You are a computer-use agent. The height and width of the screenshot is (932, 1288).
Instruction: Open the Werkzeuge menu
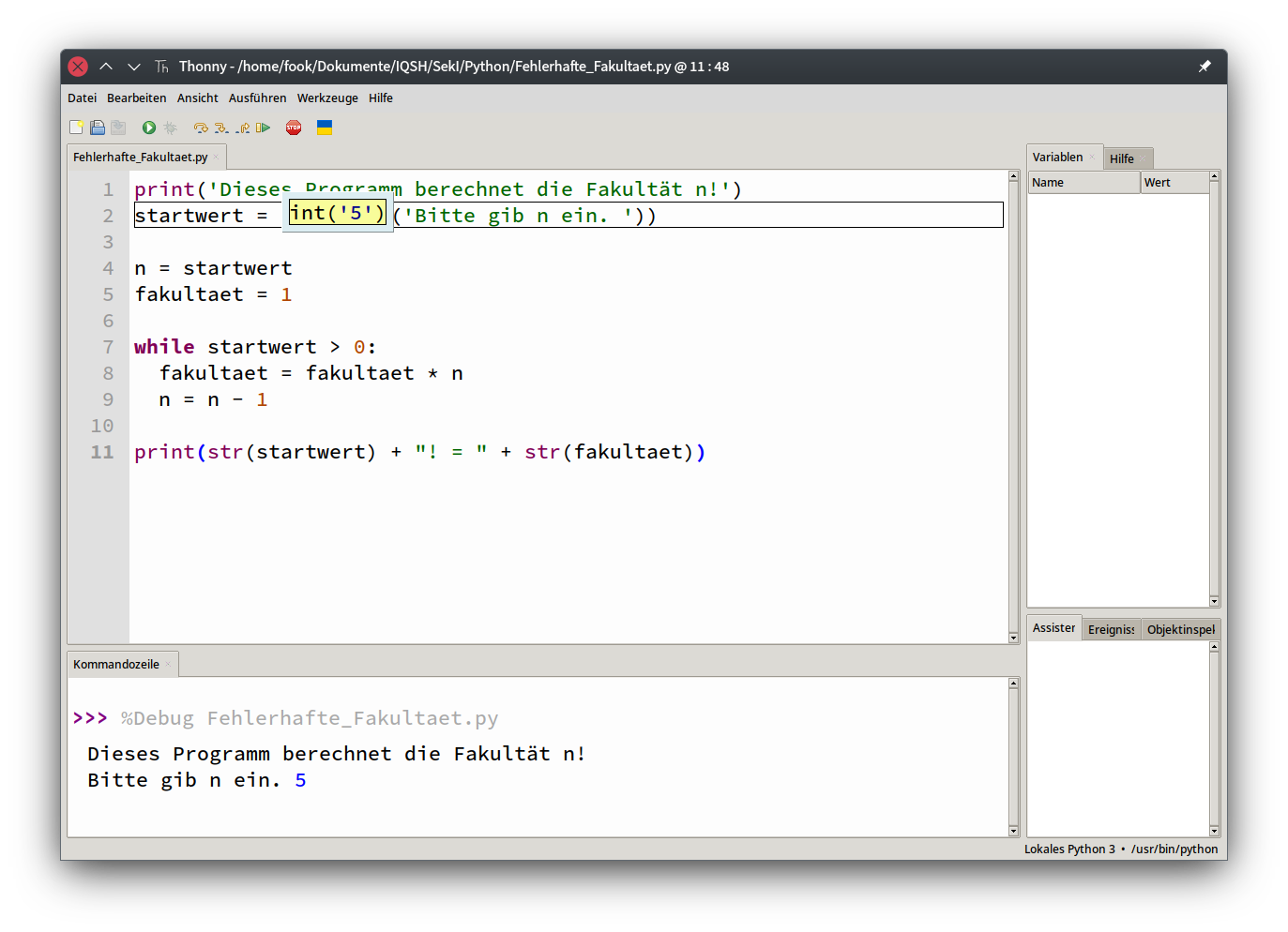(x=327, y=98)
